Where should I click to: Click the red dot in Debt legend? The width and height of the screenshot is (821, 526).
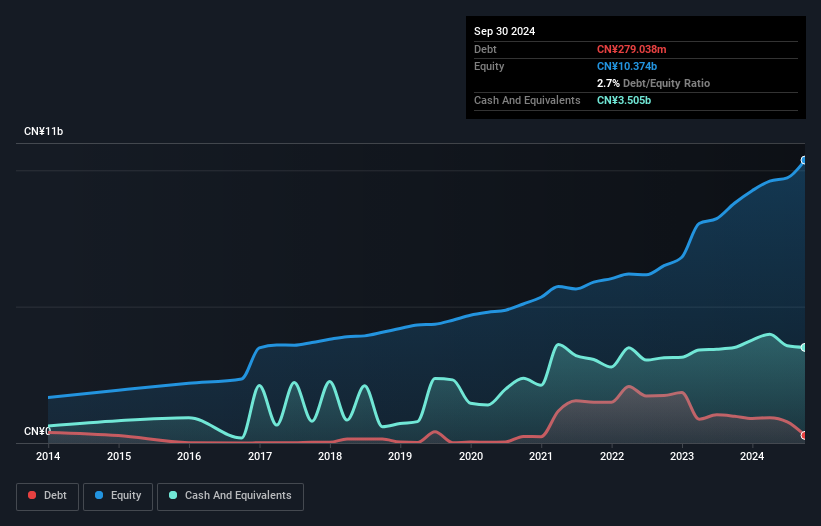33,495
